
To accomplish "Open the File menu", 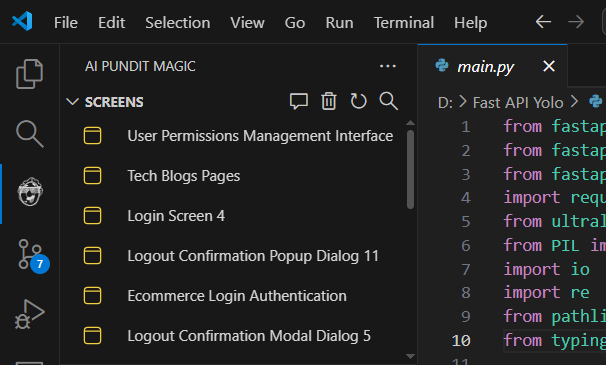I will pos(66,23).
